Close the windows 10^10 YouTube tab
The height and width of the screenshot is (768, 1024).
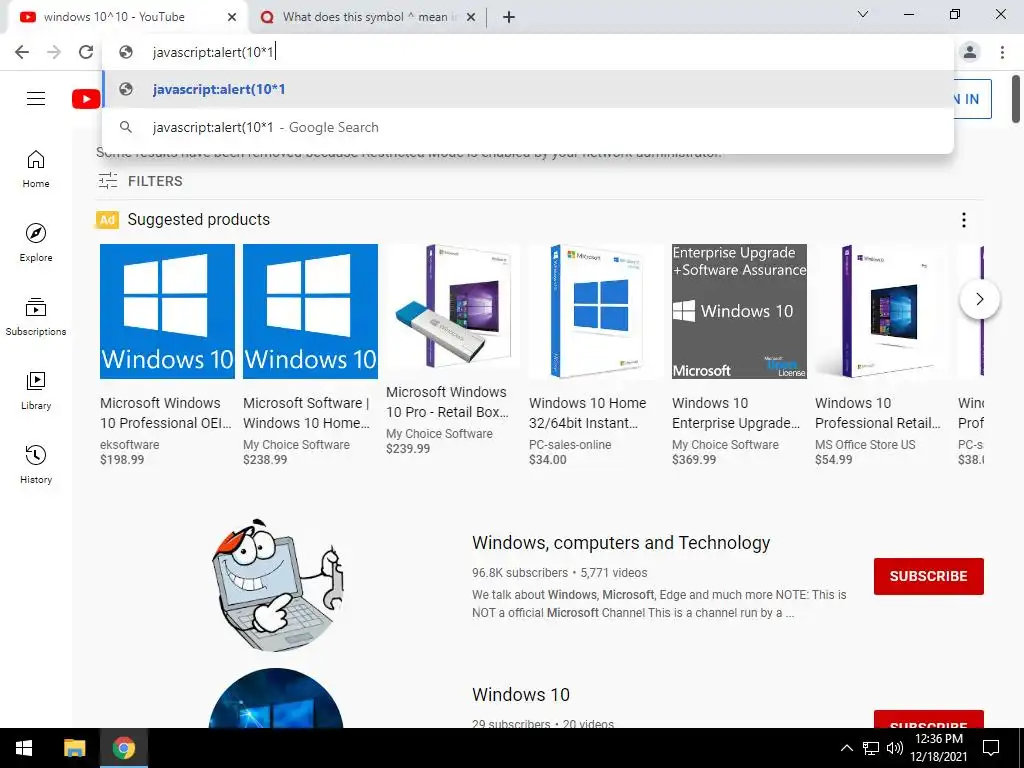(x=232, y=17)
